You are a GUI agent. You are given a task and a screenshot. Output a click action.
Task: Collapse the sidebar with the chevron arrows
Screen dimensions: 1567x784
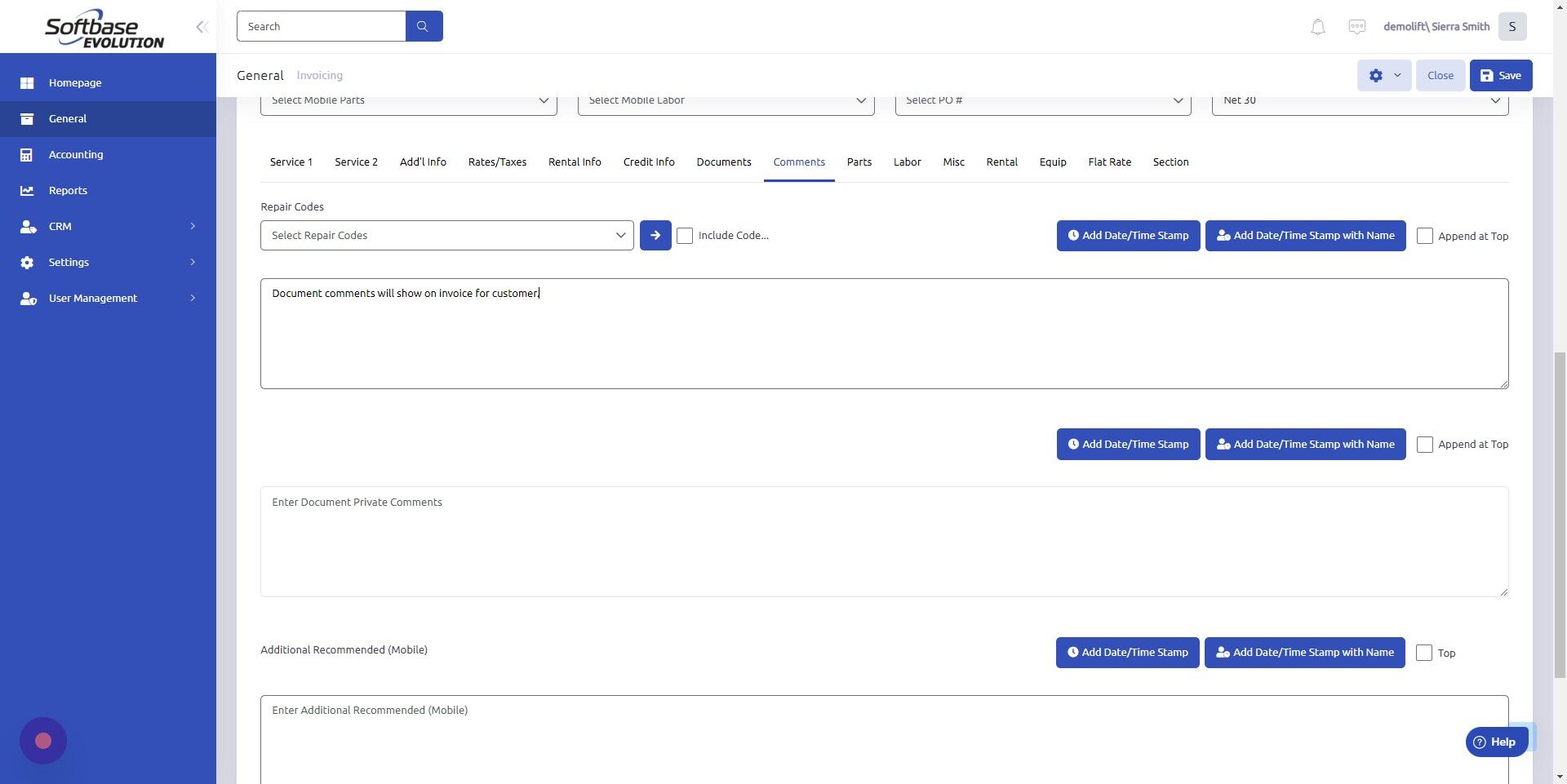point(202,26)
